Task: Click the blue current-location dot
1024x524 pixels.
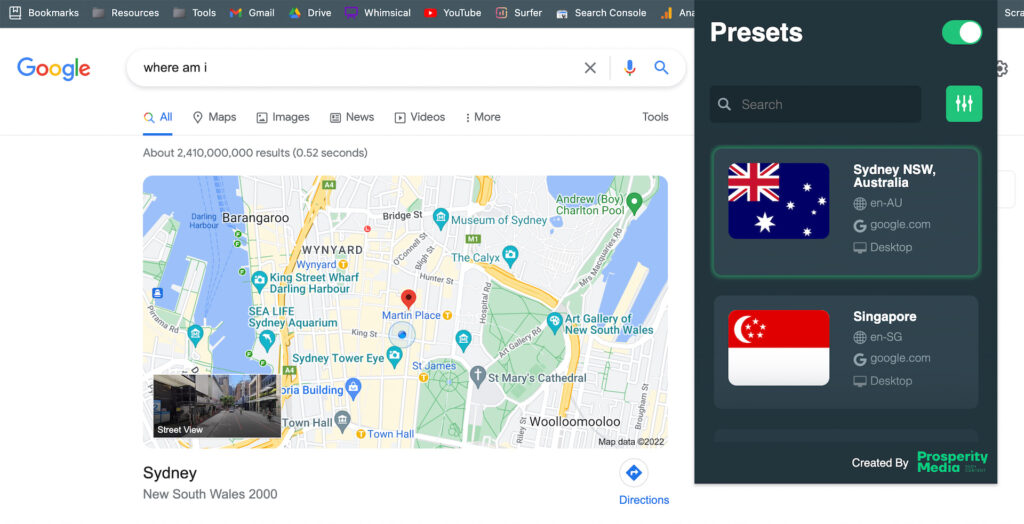Action: [x=402, y=335]
